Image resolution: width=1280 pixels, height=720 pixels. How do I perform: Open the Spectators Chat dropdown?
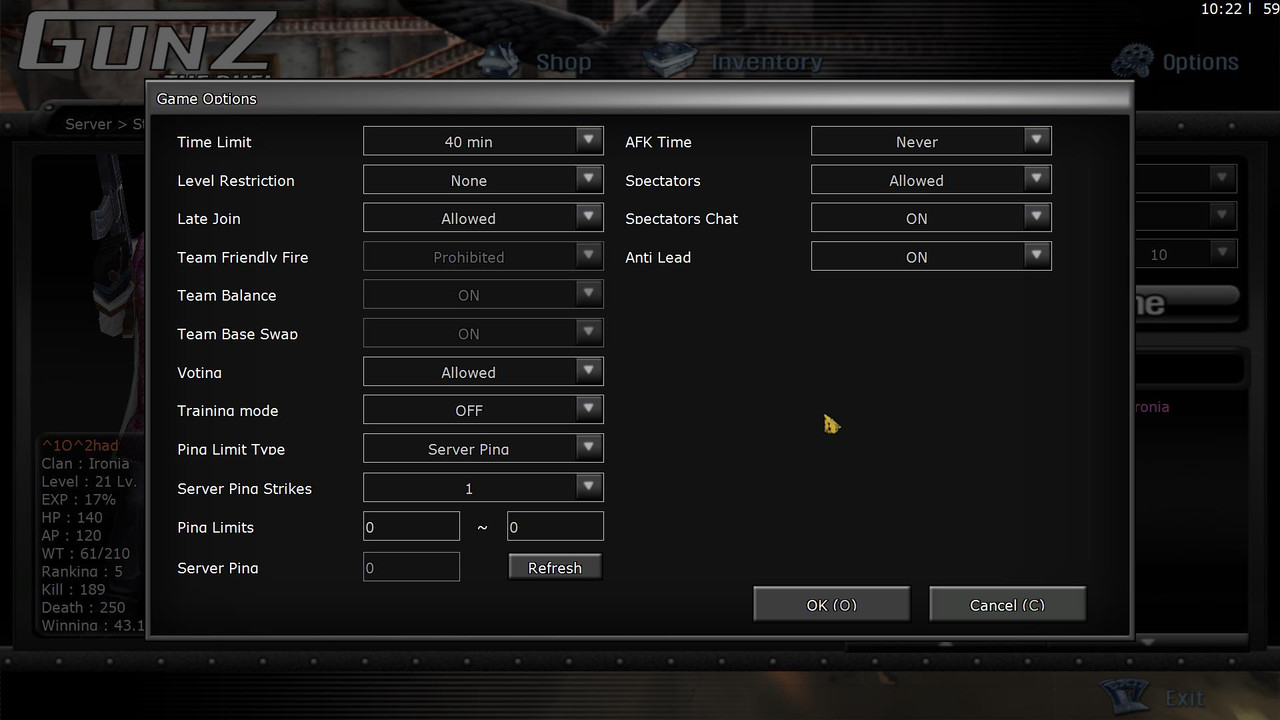(x=931, y=218)
